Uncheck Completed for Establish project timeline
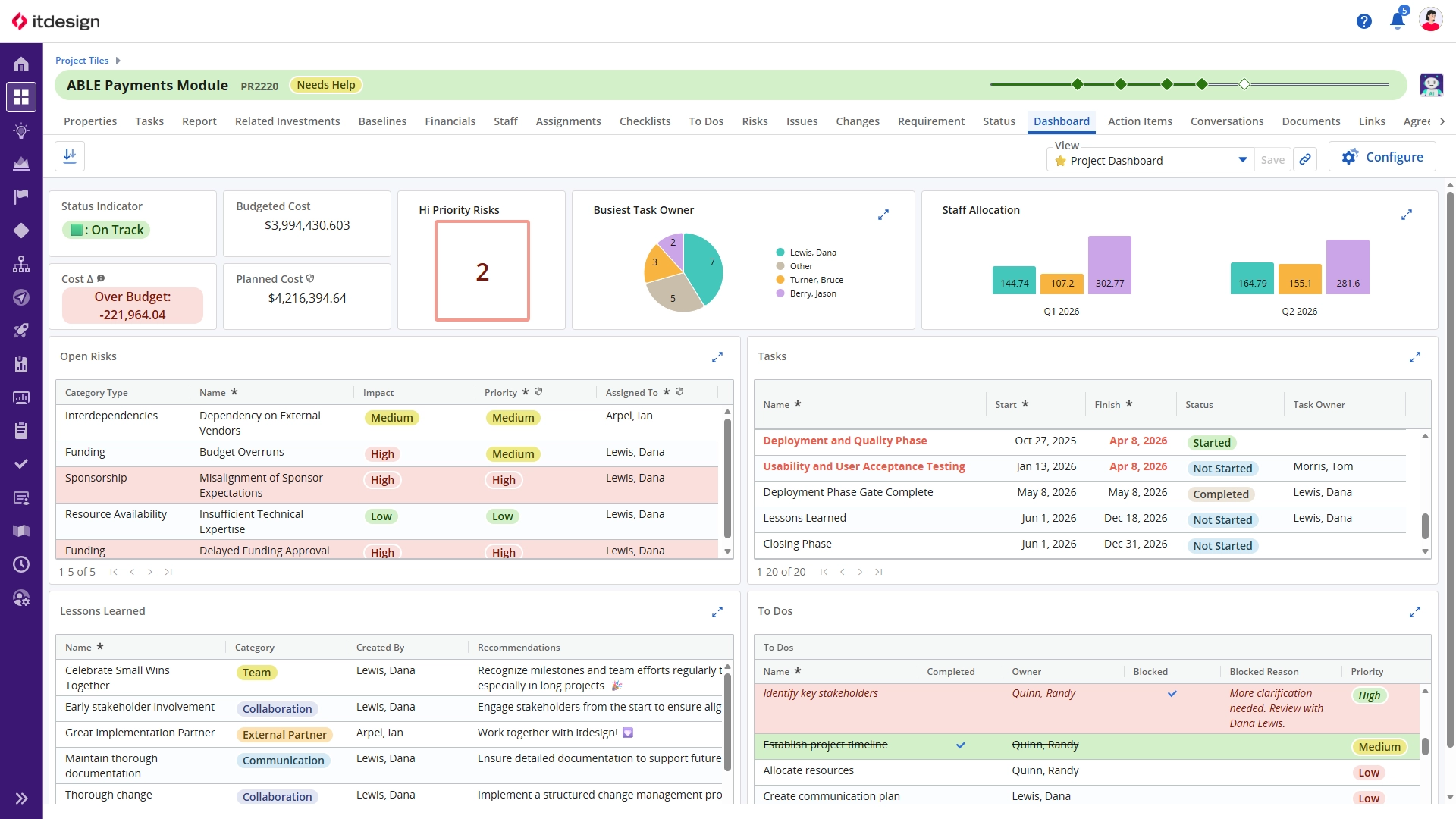This screenshot has width=1456, height=819. 961,745
